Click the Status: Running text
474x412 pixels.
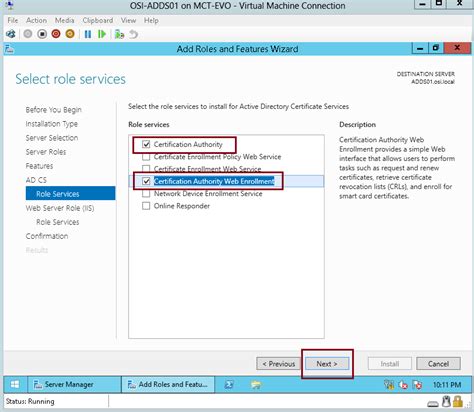click(x=30, y=401)
